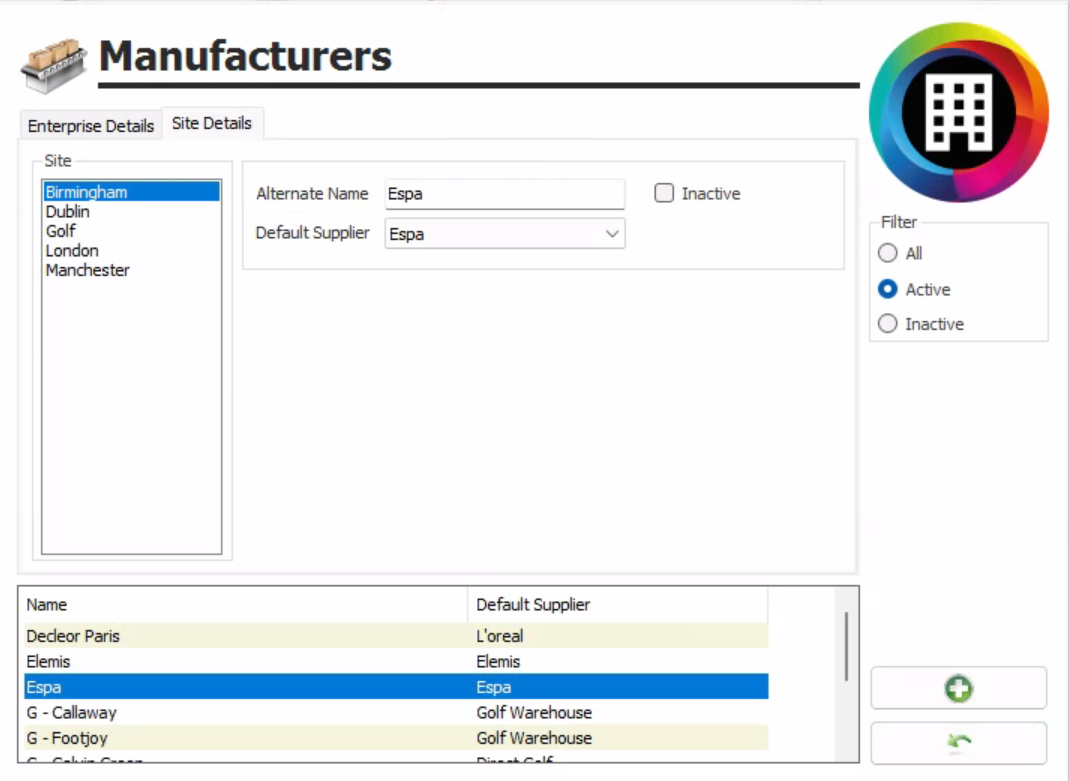Screen dimensions: 1069x781
Task: Choose the Active filter option
Action: (x=887, y=289)
